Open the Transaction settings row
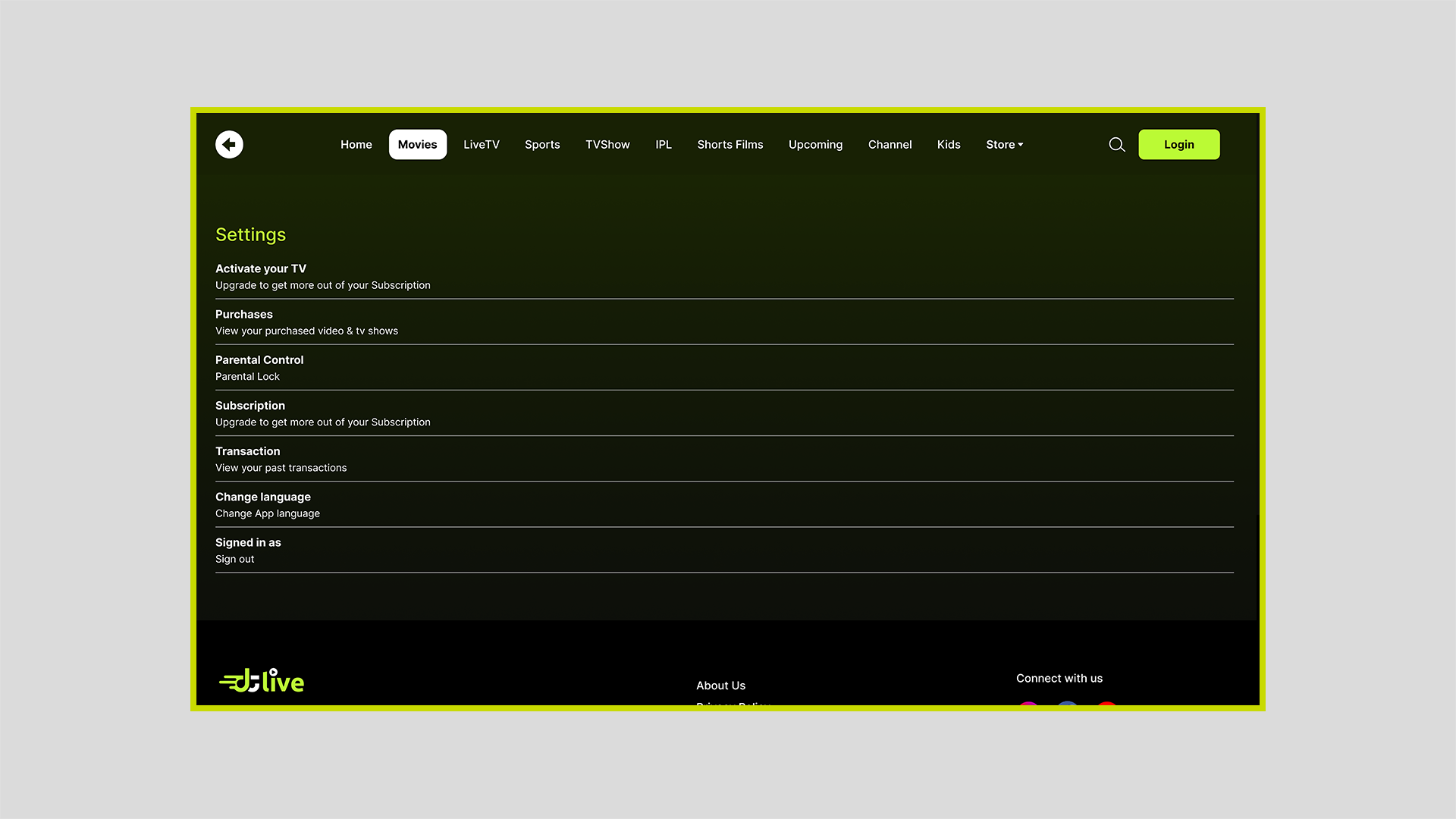1456x819 pixels. pyautogui.click(x=247, y=451)
